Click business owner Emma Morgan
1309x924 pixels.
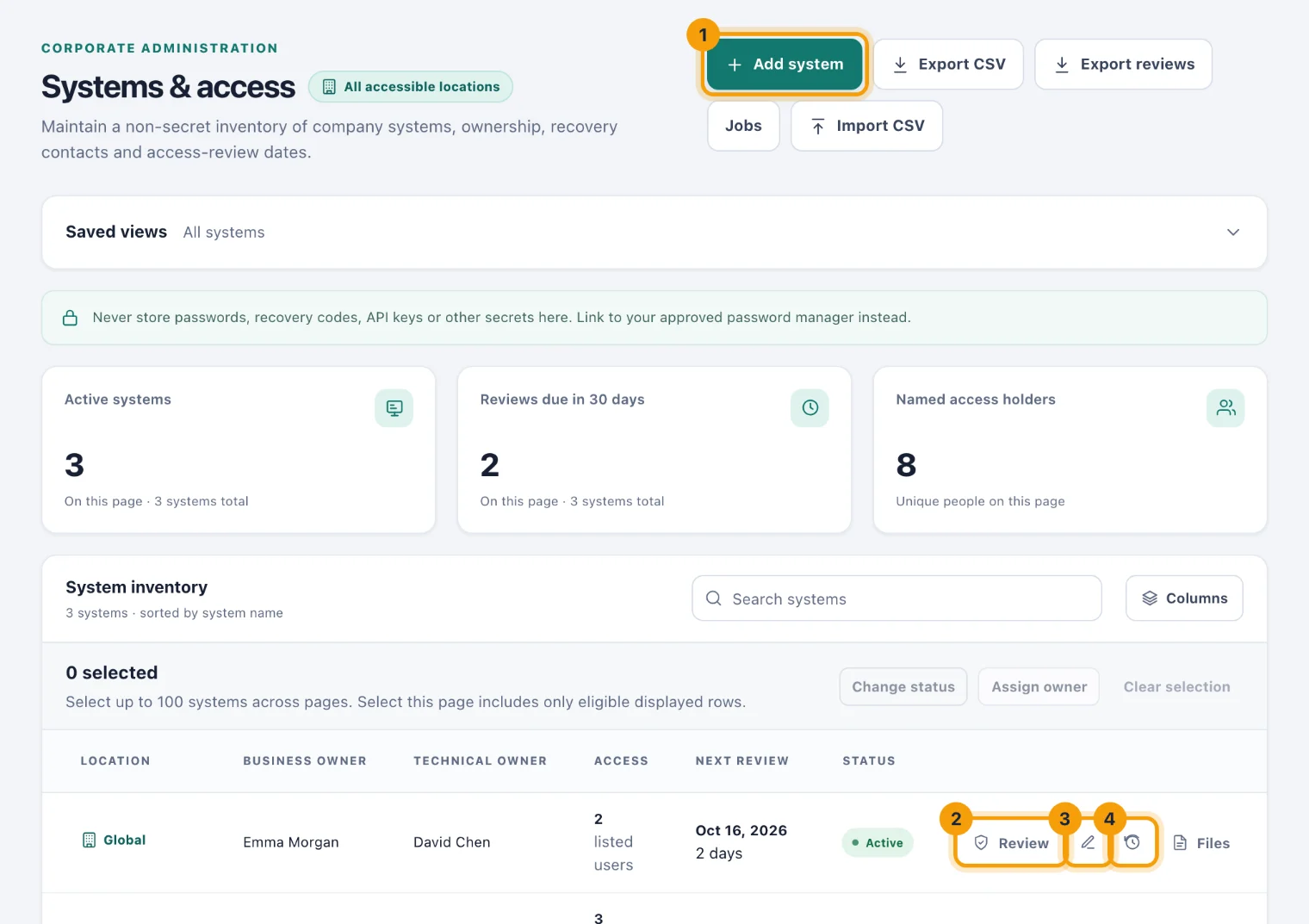tap(291, 842)
